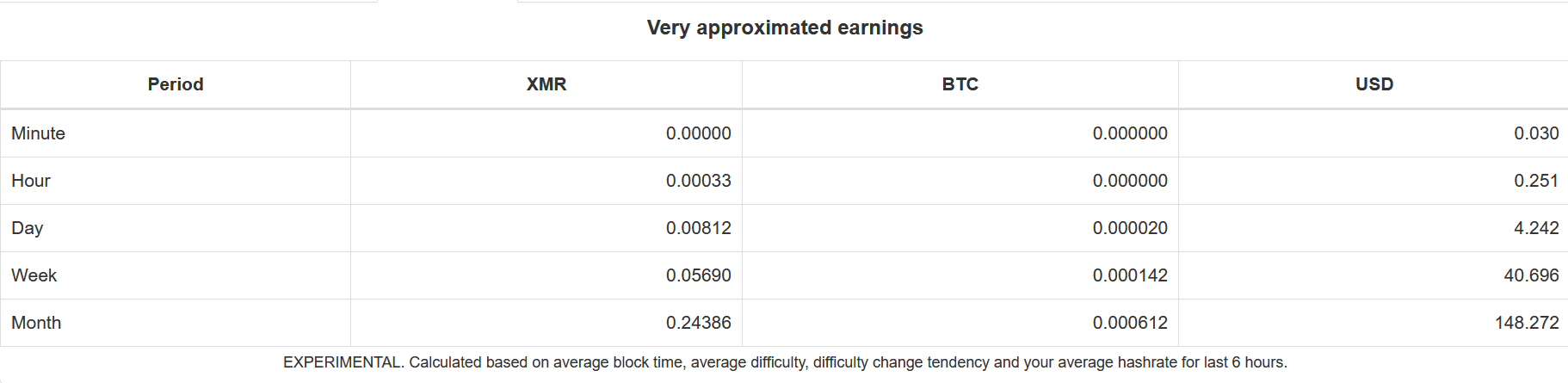Select the Day row label
This screenshot has height=383, width=1568.
tap(28, 228)
